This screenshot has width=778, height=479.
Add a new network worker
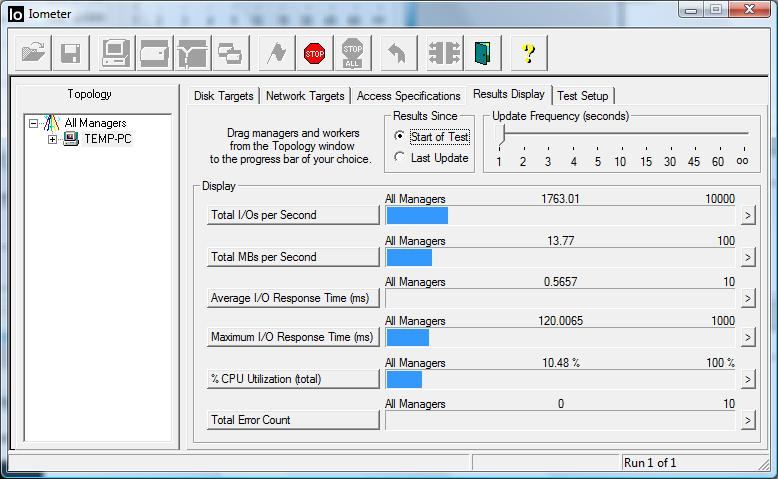pyautogui.click(x=193, y=53)
